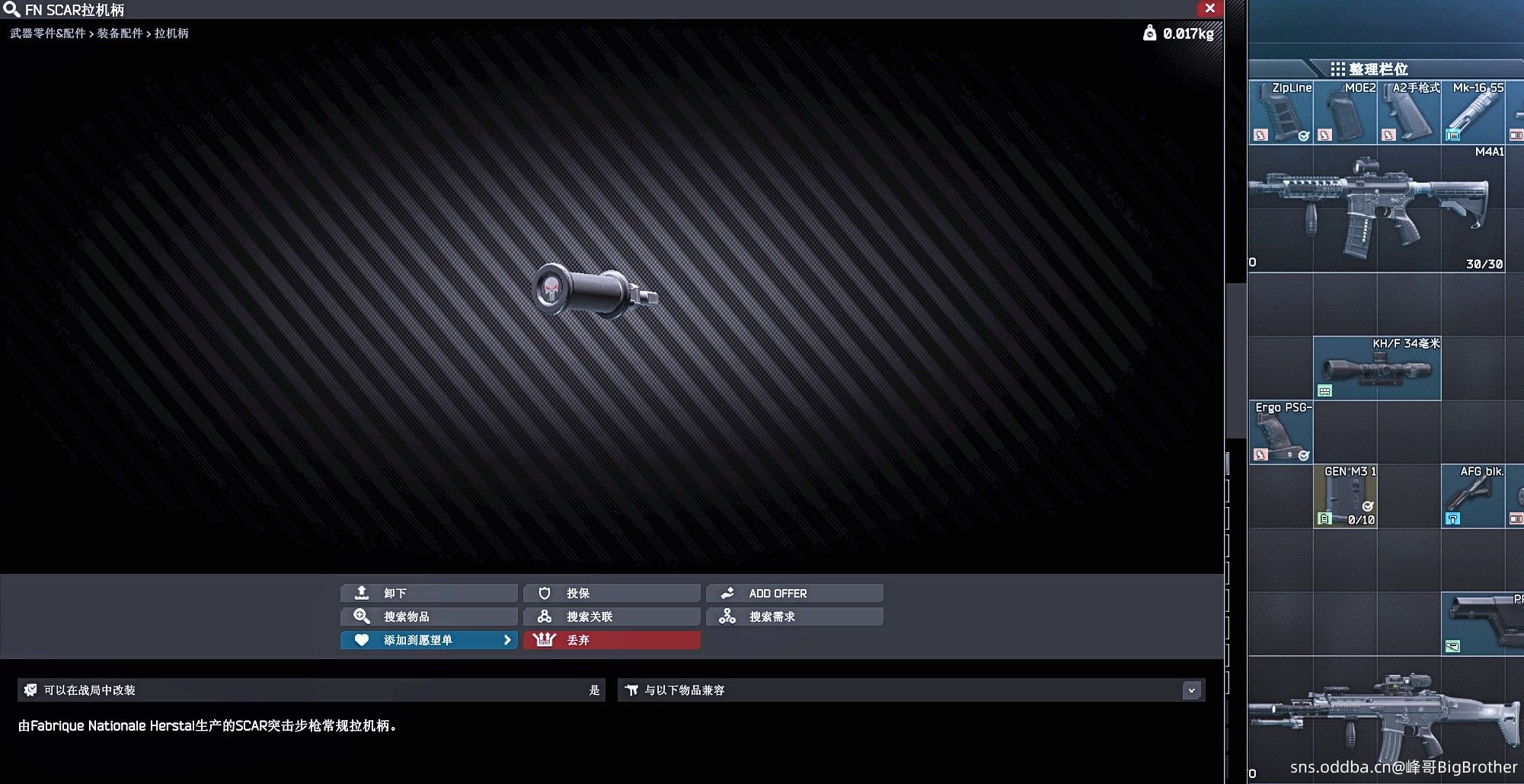This screenshot has width=1524, height=784.
Task: Click the magnifier icon beside FN SCAR title
Action: [11, 10]
